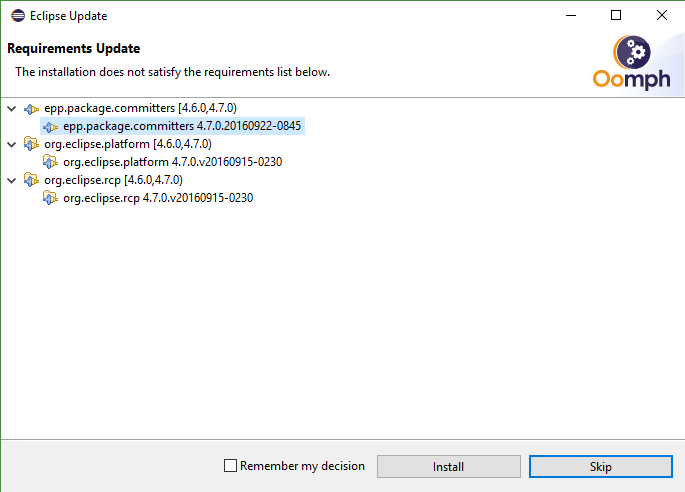Screen dimensions: 685x492
Task: Maximize the Eclipse Update window
Action: coord(616,15)
